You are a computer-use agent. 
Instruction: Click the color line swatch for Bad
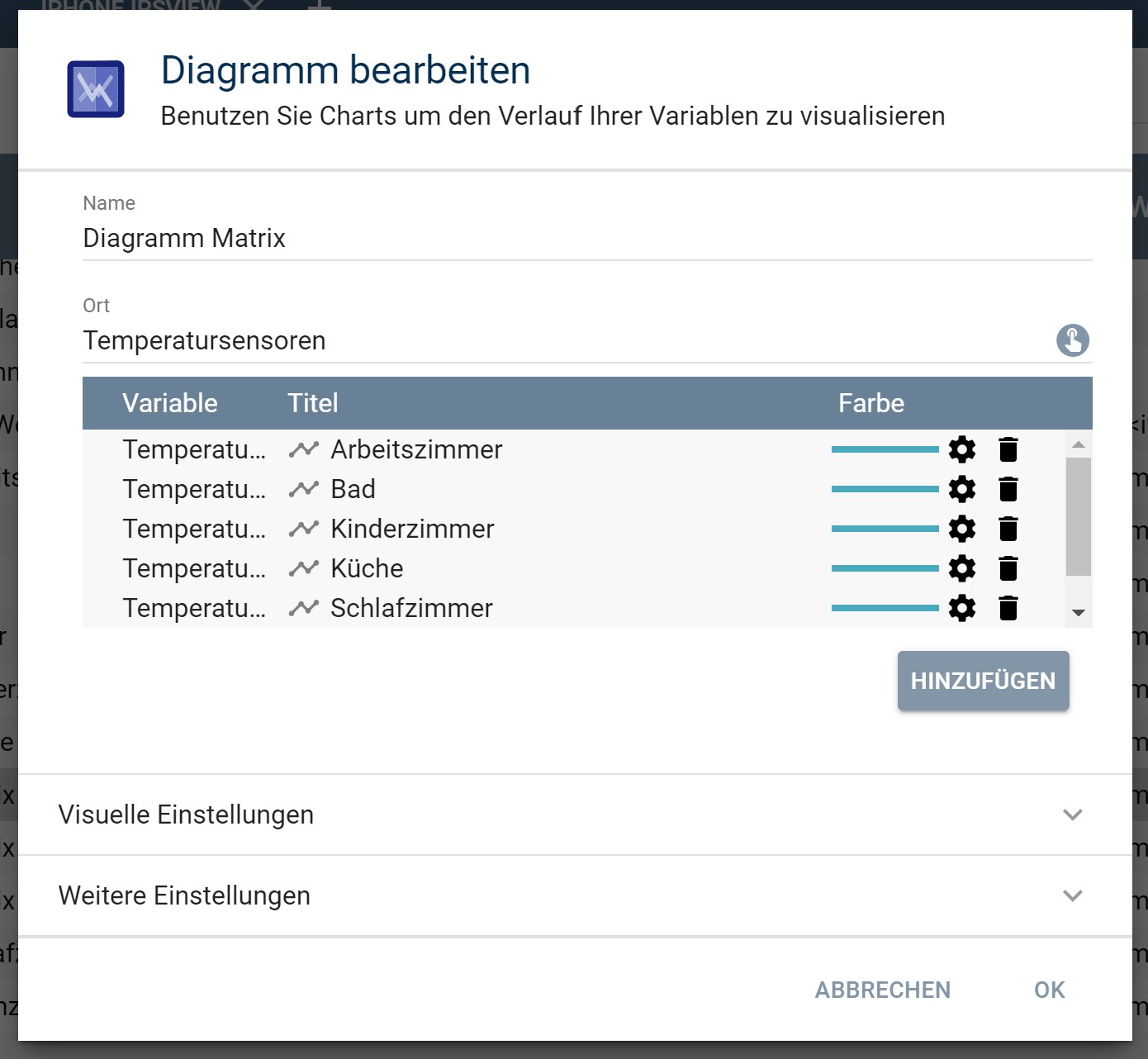pos(885,489)
